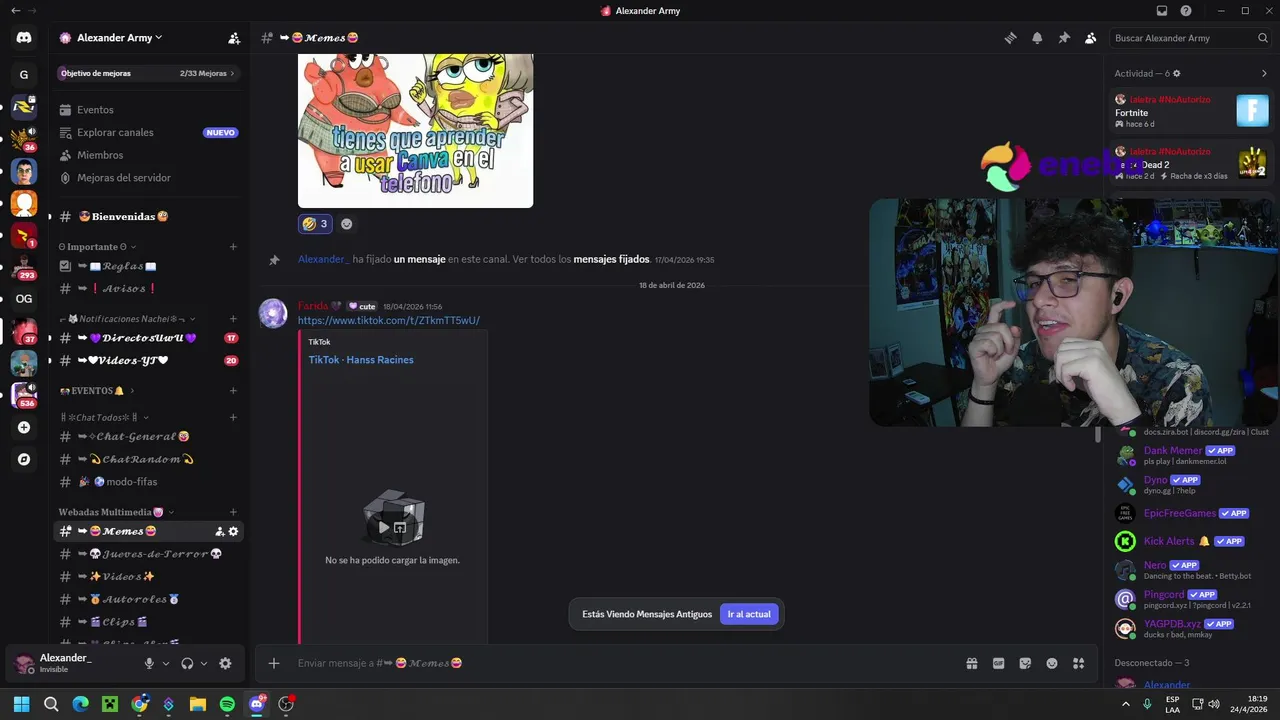The height and width of the screenshot is (720, 1280).
Task: Open the gift icon in message bar
Action: tap(971, 663)
